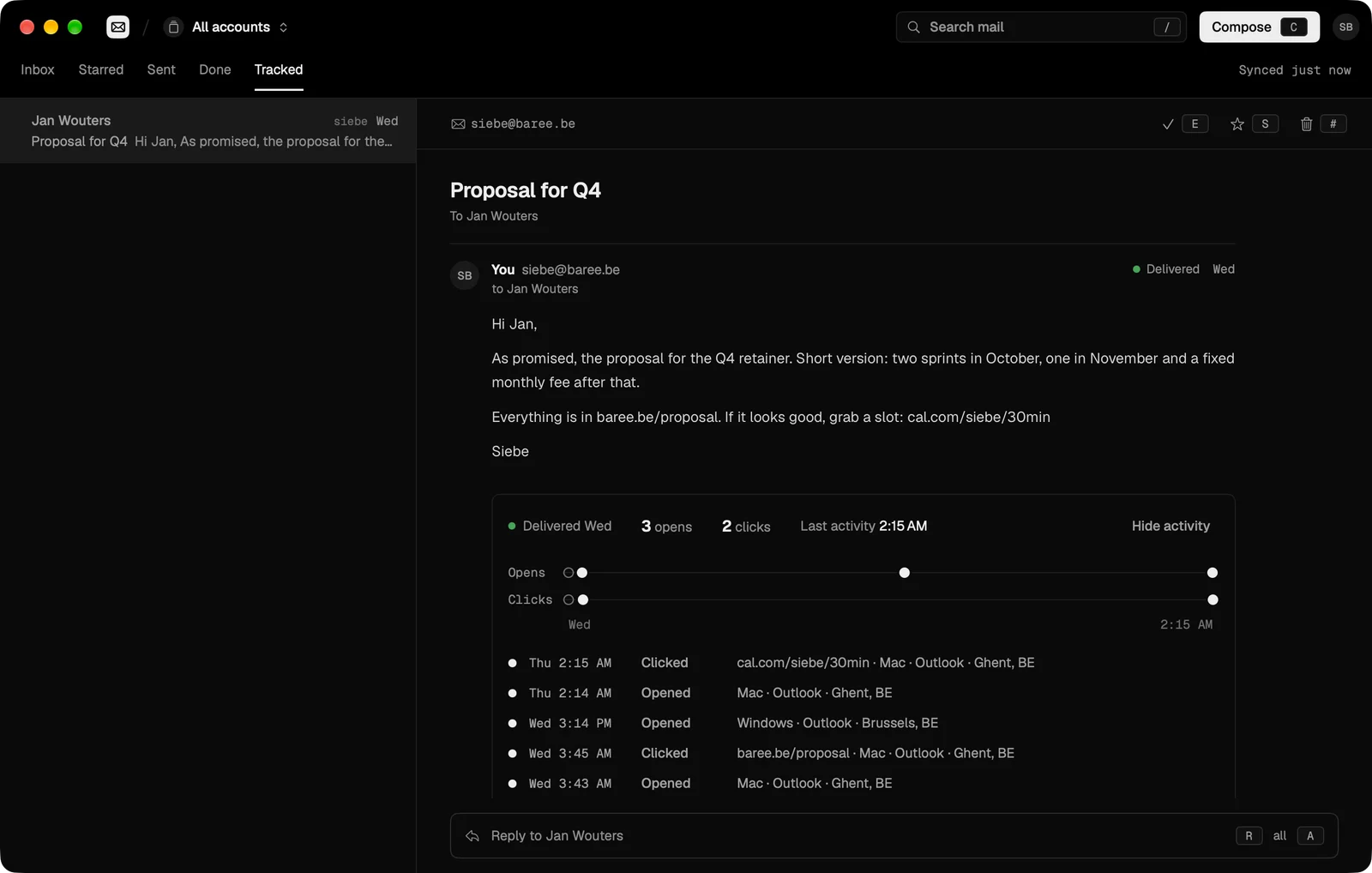This screenshot has height=873, width=1372.
Task: Click the search magnifier icon
Action: pyautogui.click(x=913, y=27)
